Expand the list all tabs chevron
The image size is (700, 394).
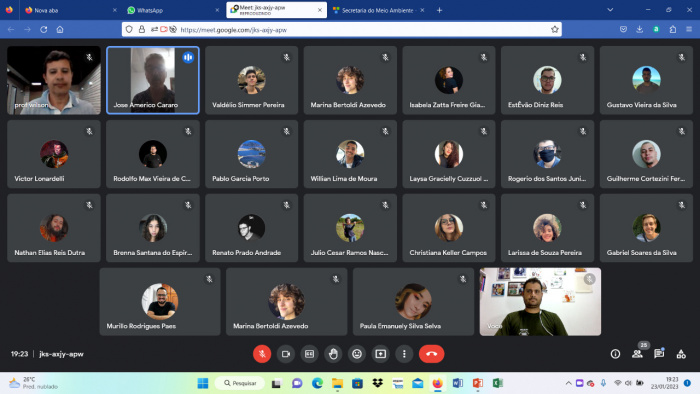pyautogui.click(x=610, y=10)
